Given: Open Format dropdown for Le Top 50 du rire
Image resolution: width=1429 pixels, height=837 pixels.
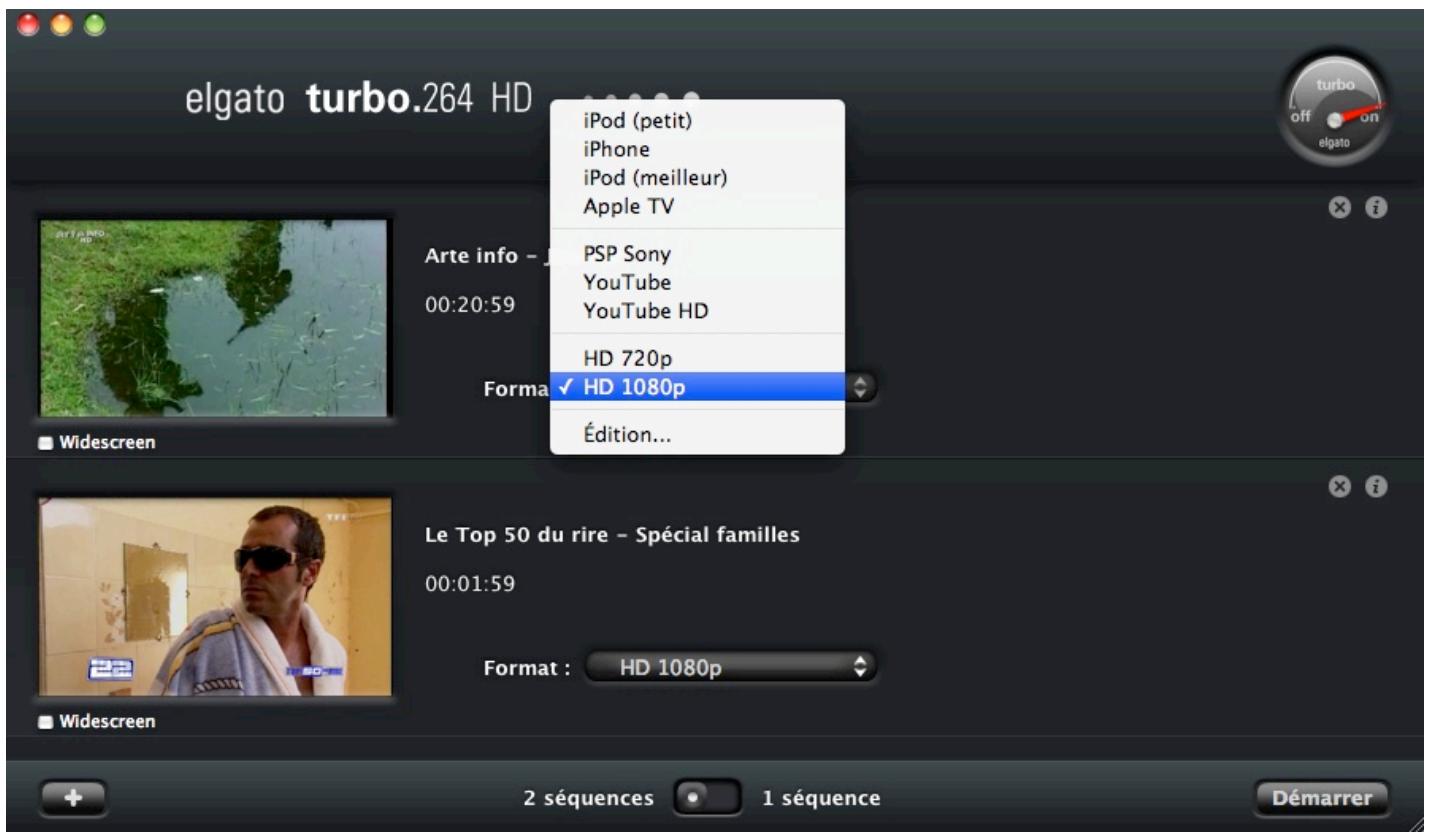Looking at the screenshot, I should 731,667.
